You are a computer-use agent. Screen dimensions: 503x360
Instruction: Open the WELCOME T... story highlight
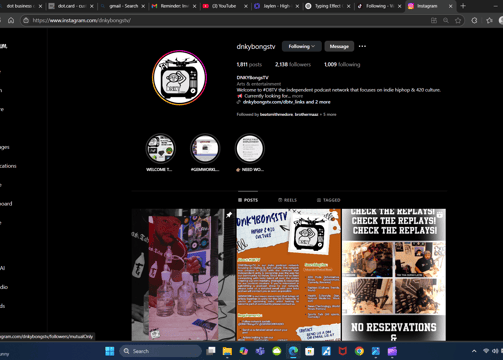click(160, 149)
